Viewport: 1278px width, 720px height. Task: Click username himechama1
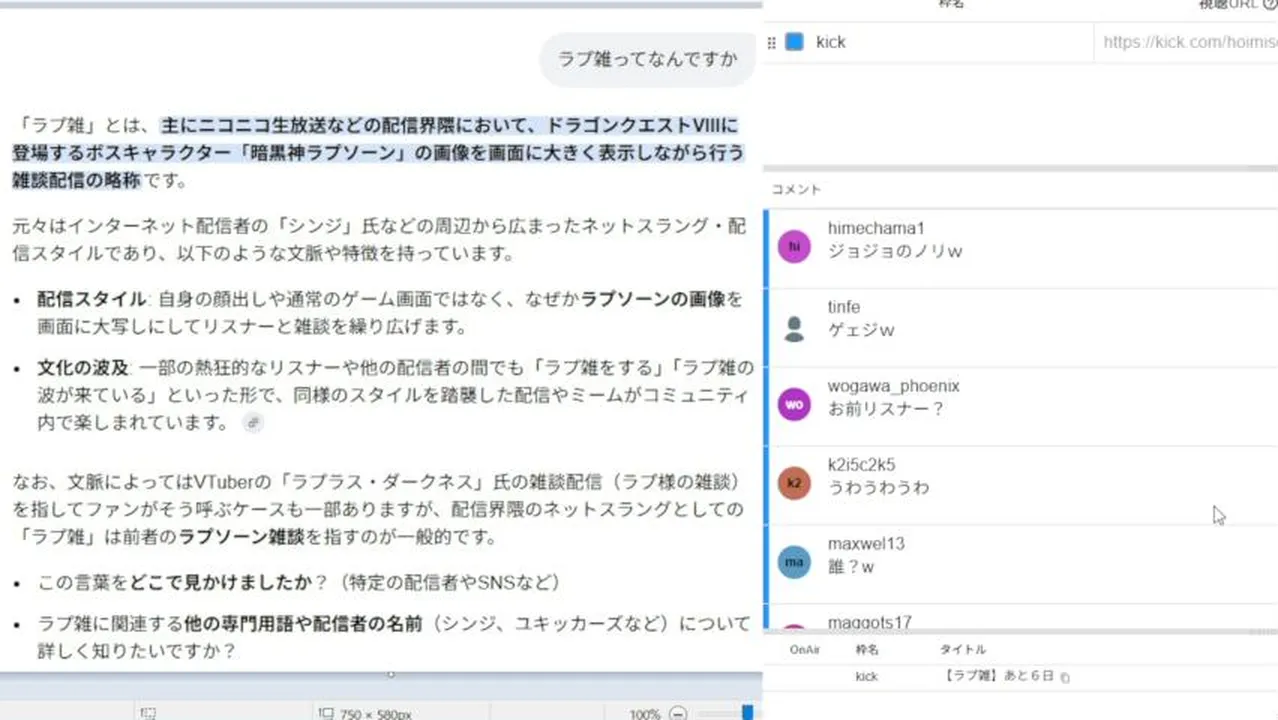point(876,229)
